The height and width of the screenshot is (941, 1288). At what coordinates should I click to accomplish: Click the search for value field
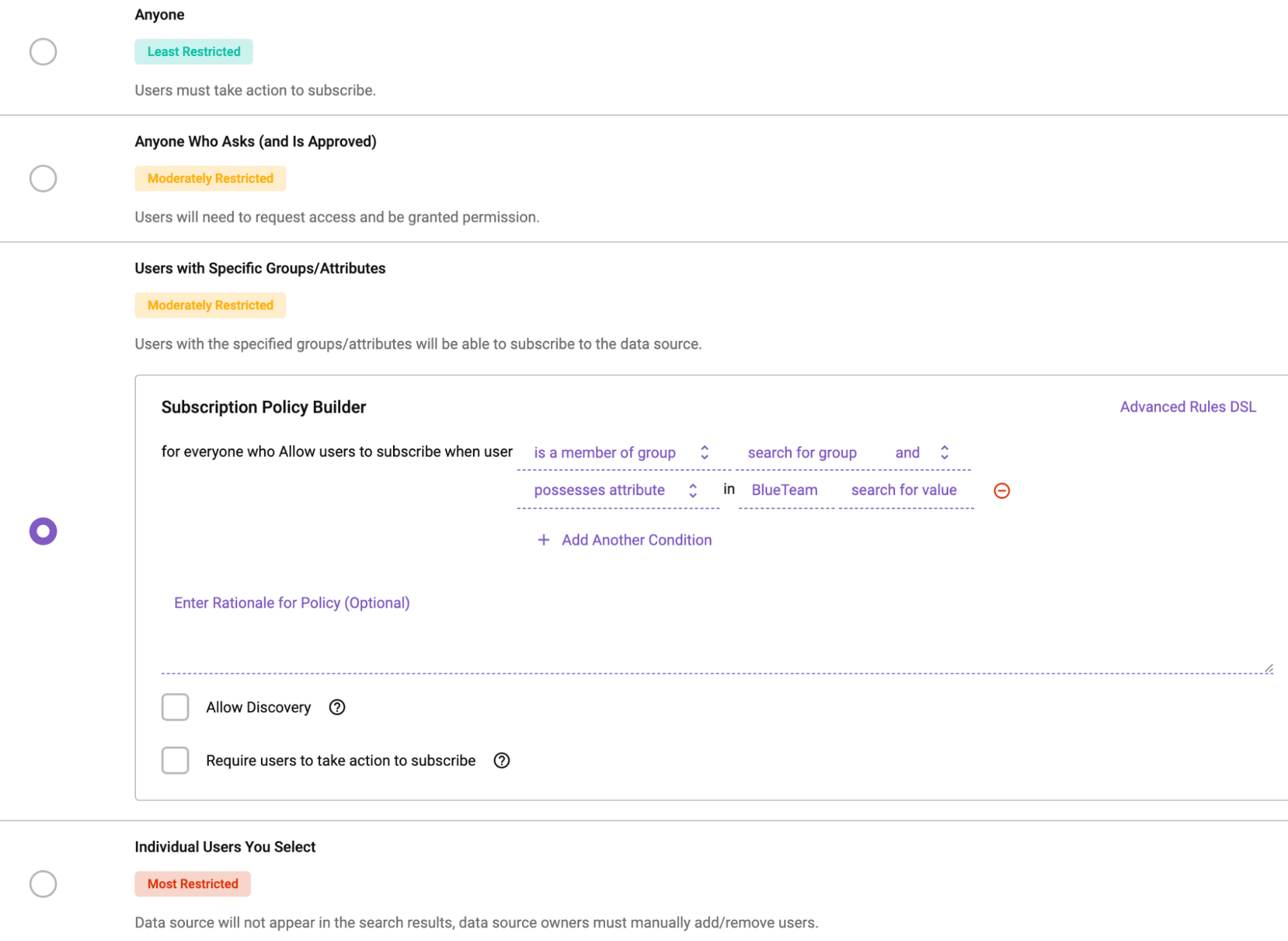point(906,490)
